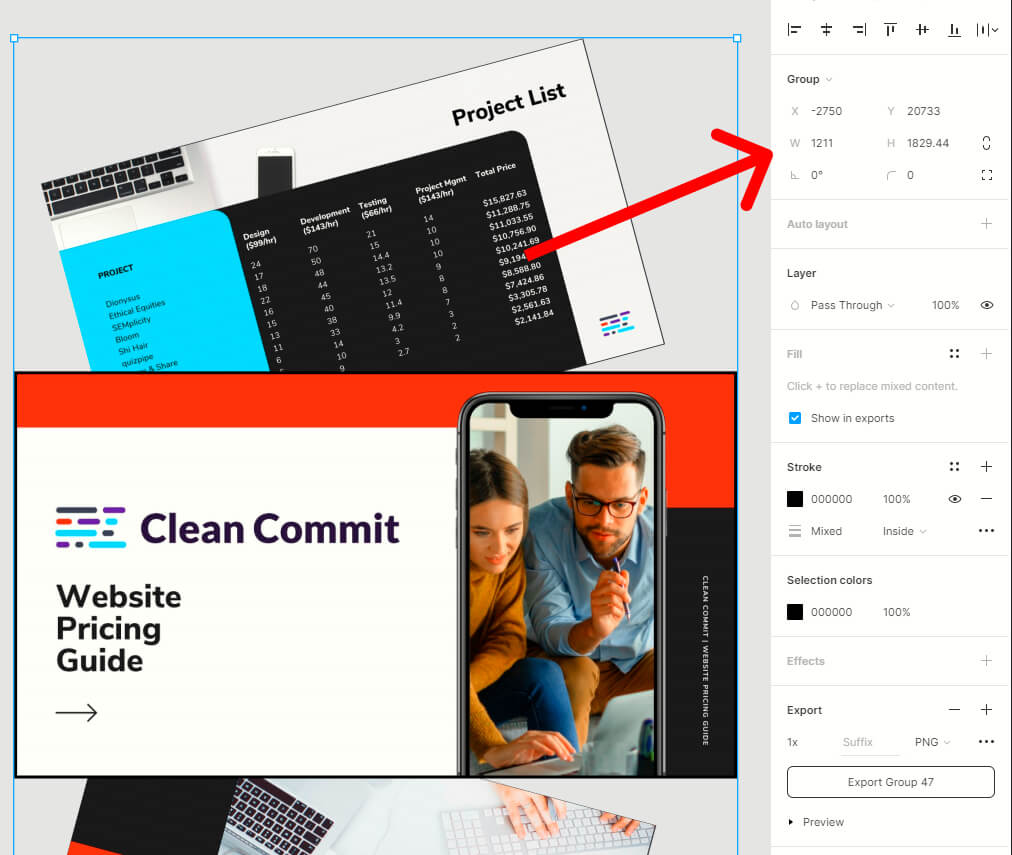This screenshot has height=855, width=1012.
Task: Open the stroke position Inside dropdown
Action: tap(904, 531)
